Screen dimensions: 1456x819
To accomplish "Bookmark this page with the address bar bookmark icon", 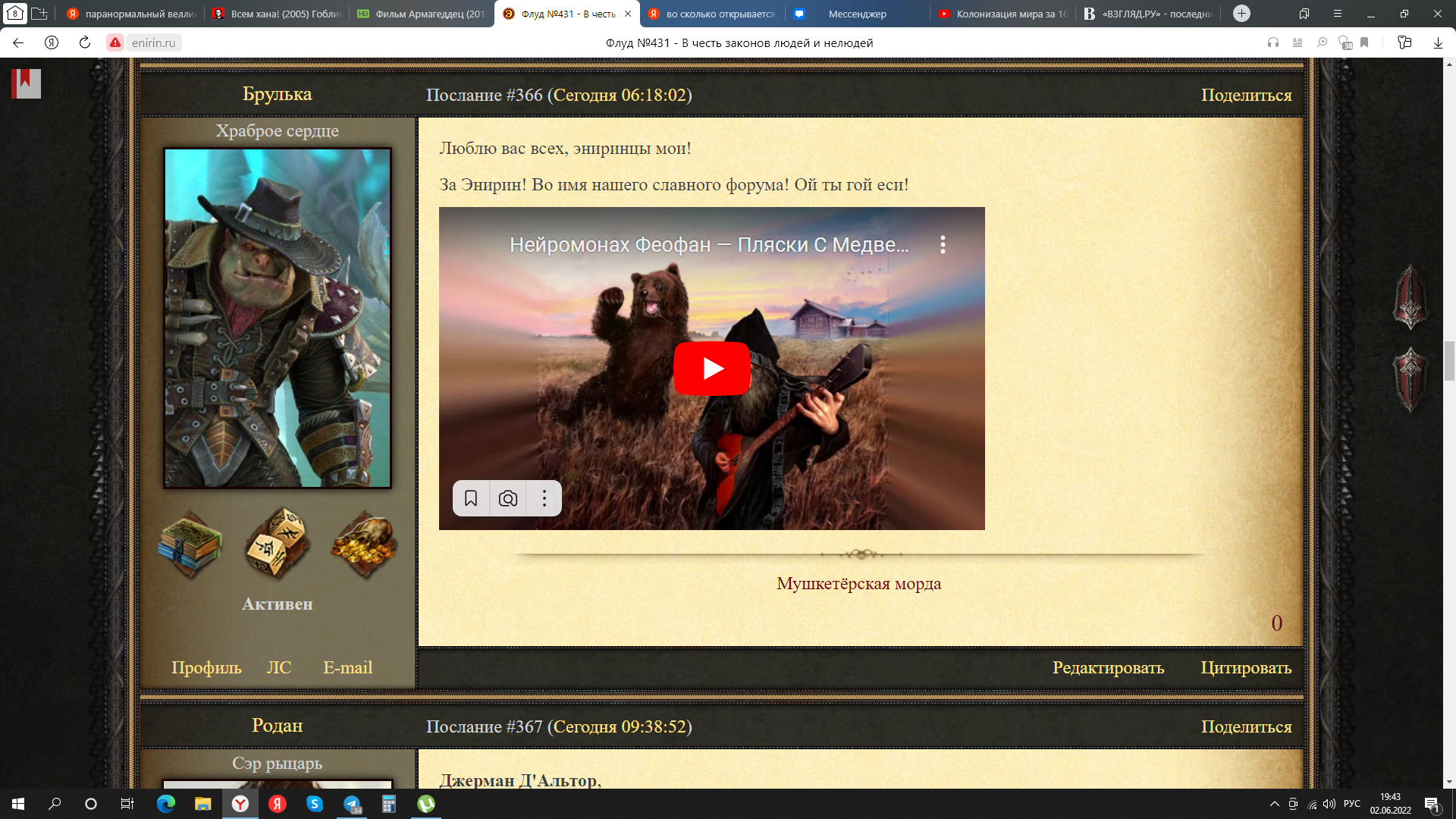I will point(1364,42).
